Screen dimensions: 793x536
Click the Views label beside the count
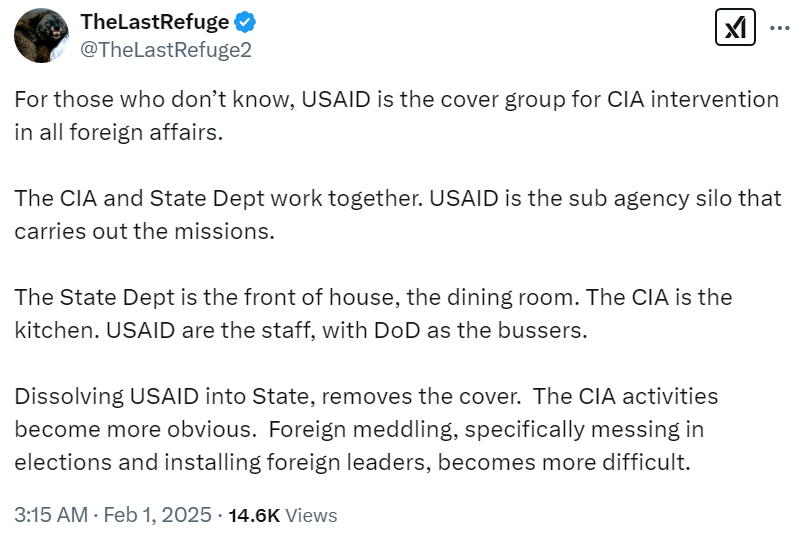pyautogui.click(x=311, y=516)
